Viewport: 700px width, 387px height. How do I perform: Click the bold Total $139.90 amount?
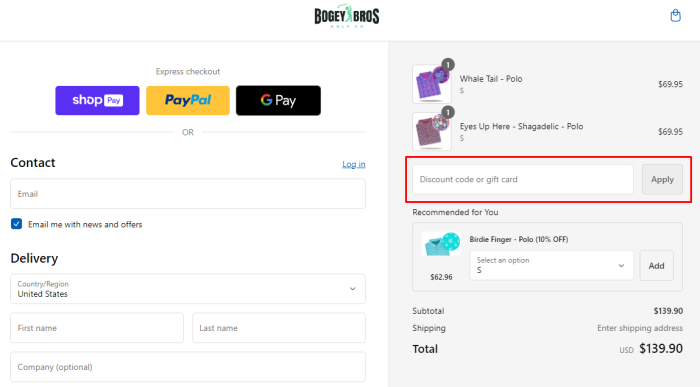pyautogui.click(x=661, y=349)
